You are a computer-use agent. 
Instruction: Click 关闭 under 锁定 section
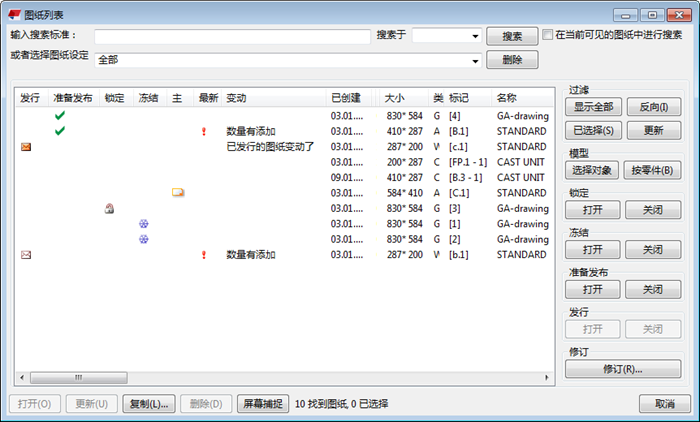pos(653,210)
